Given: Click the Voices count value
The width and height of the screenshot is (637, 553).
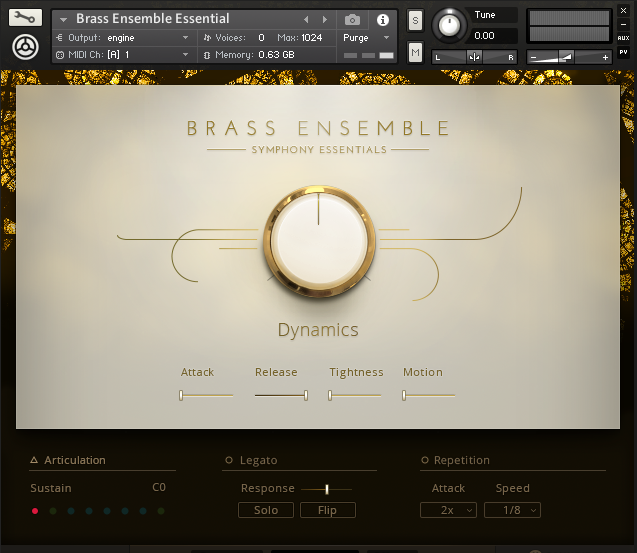Looking at the screenshot, I should [261, 38].
